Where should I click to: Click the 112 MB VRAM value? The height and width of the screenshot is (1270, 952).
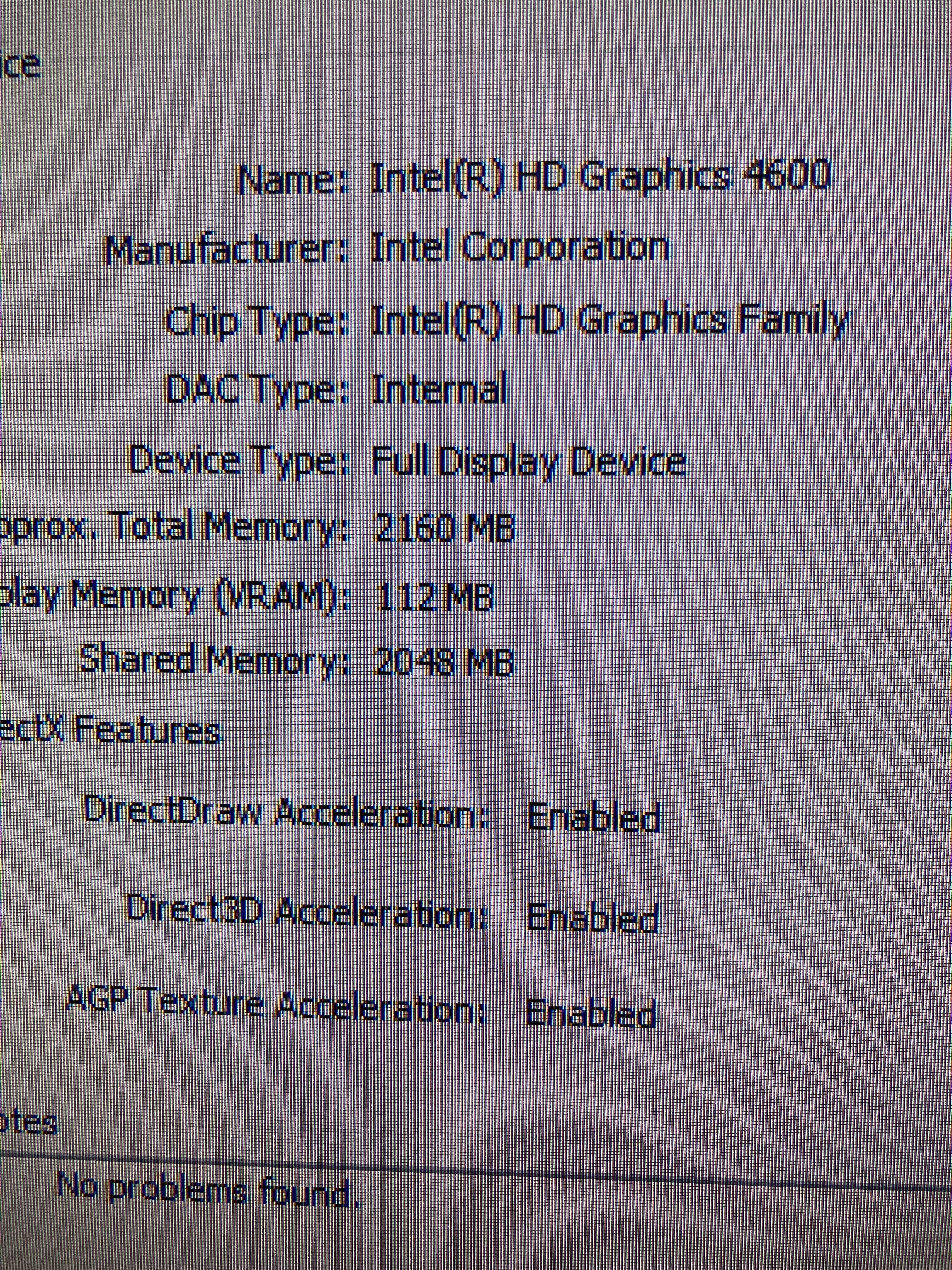click(434, 597)
